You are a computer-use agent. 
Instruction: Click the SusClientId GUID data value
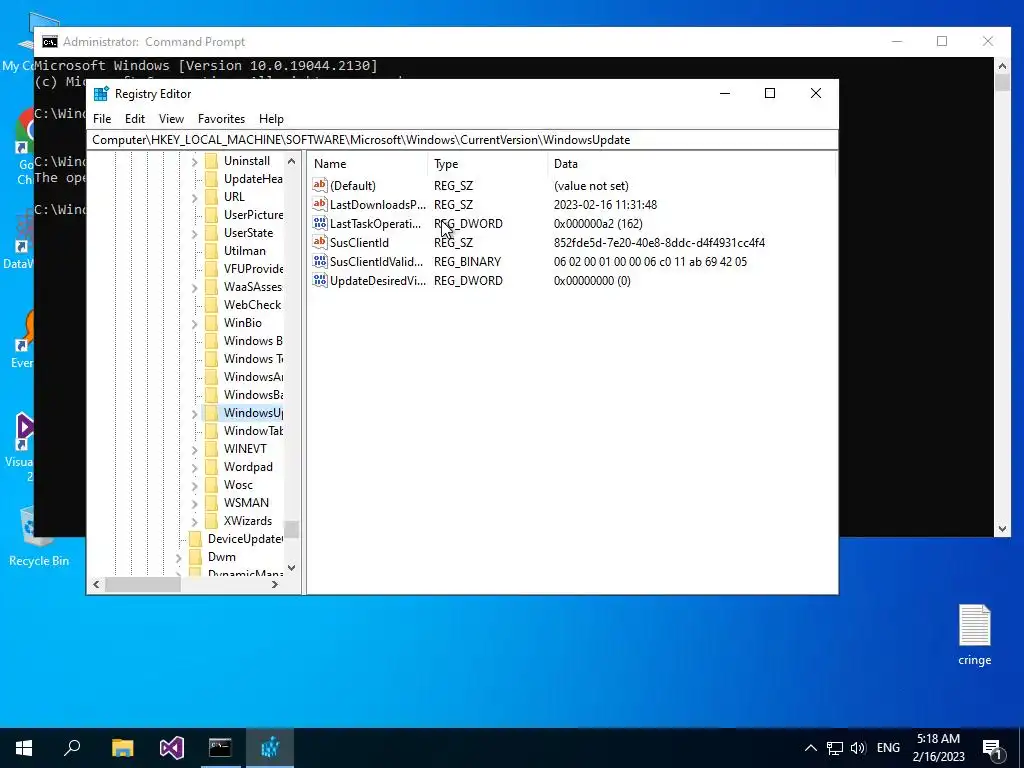tap(659, 242)
